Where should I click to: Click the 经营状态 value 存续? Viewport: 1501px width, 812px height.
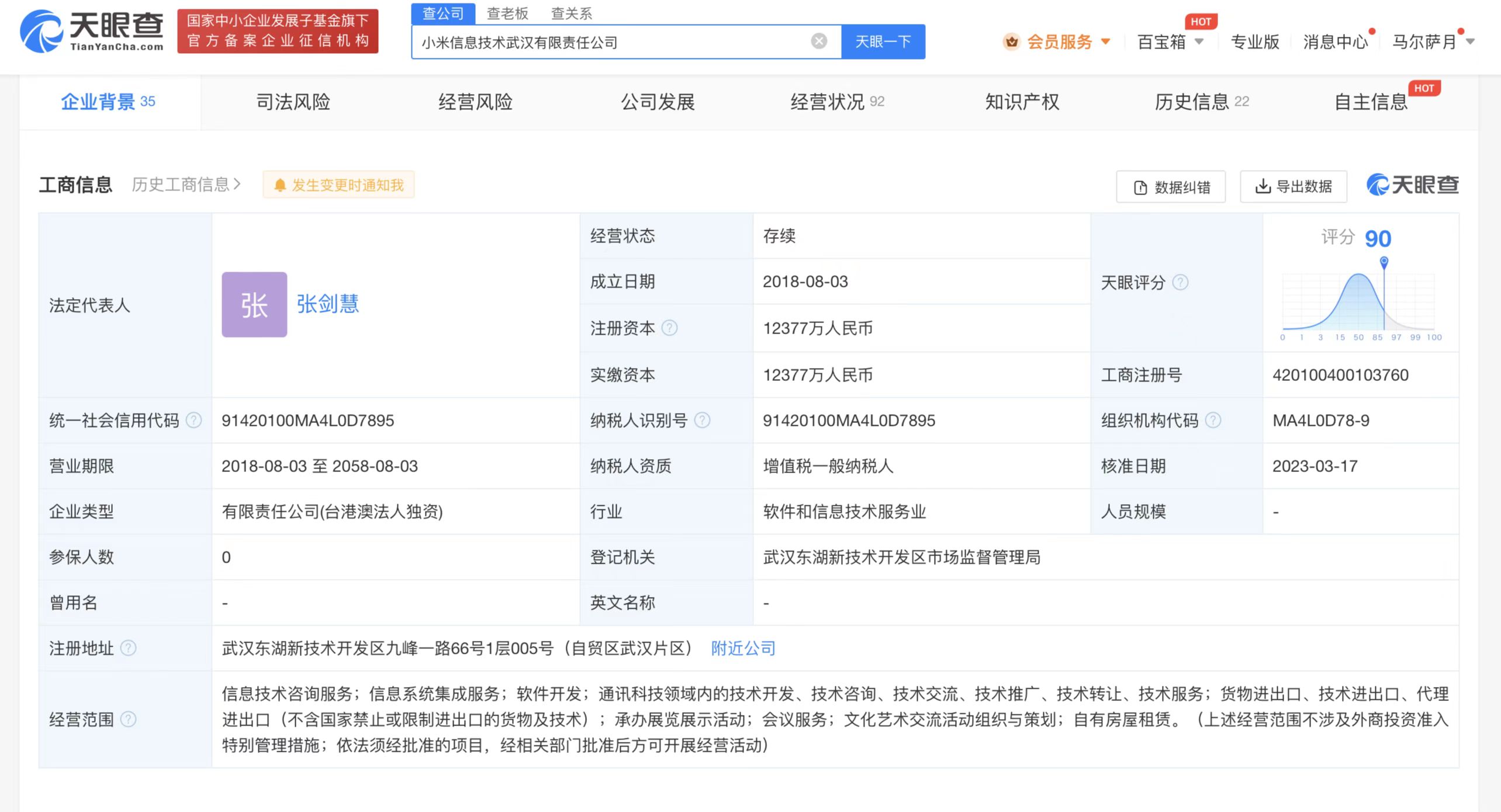(779, 236)
